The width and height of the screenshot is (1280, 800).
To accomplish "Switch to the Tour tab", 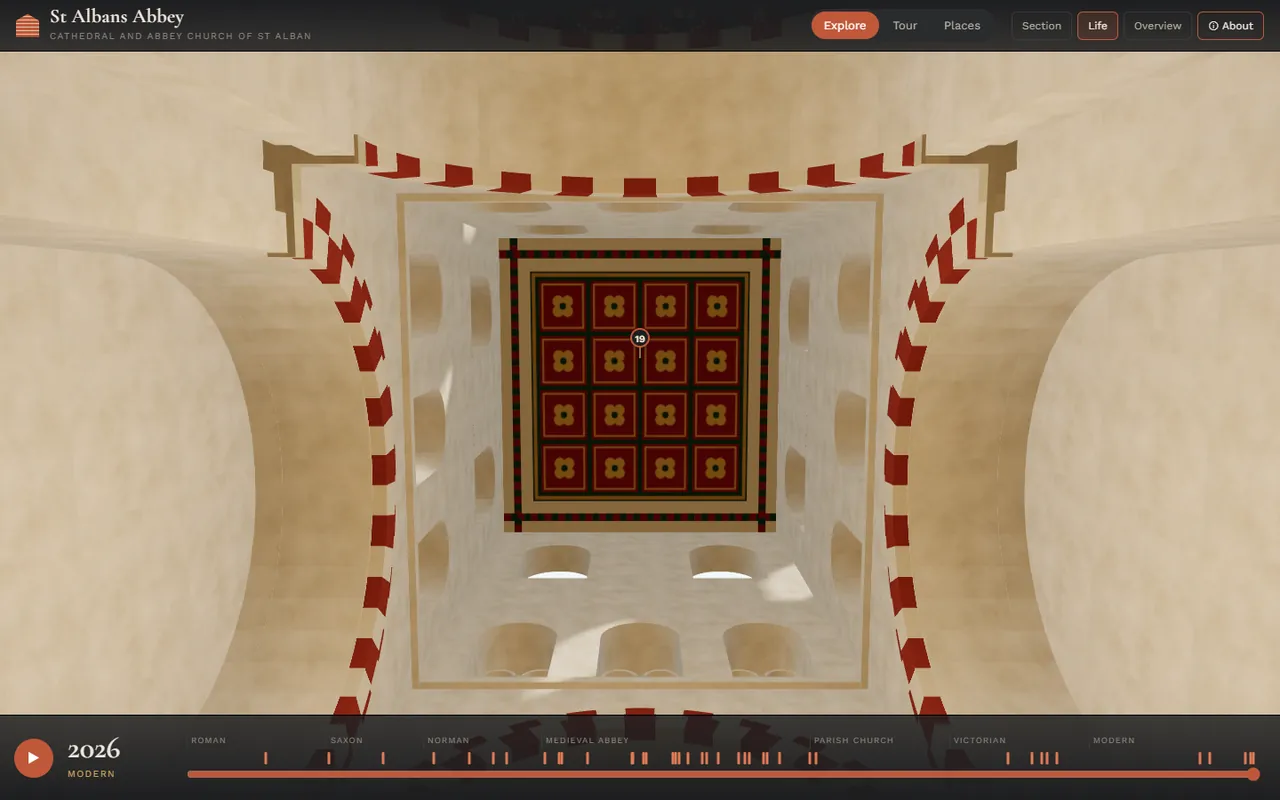I will click(905, 26).
